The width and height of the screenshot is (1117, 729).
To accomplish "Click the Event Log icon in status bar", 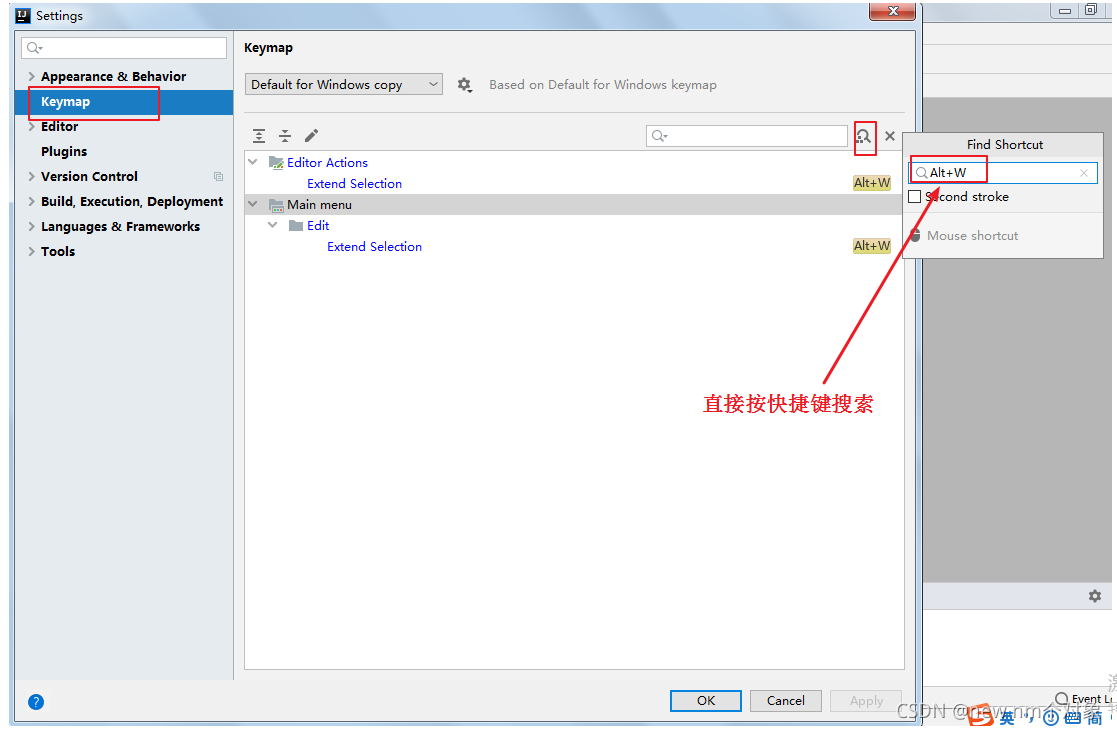I will [x=1061, y=698].
